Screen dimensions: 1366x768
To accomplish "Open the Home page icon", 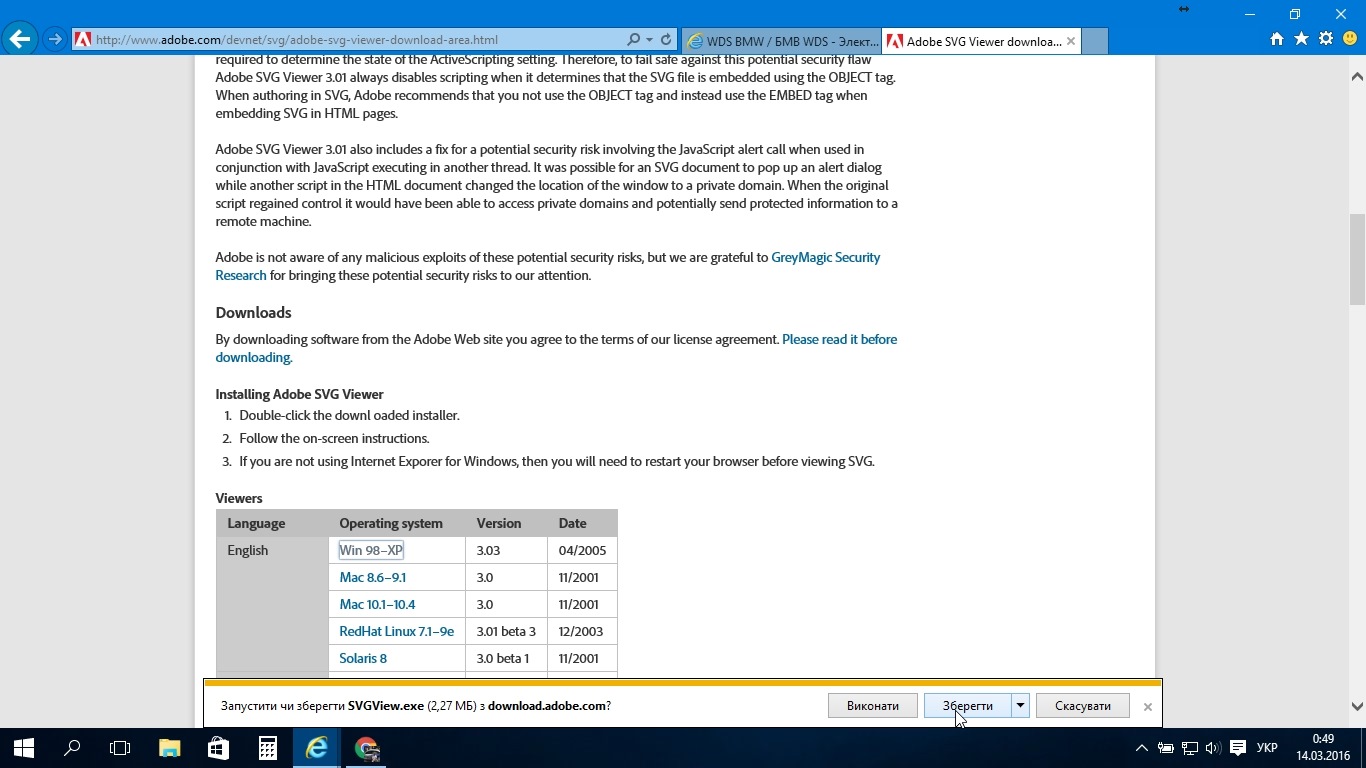I will [1277, 39].
